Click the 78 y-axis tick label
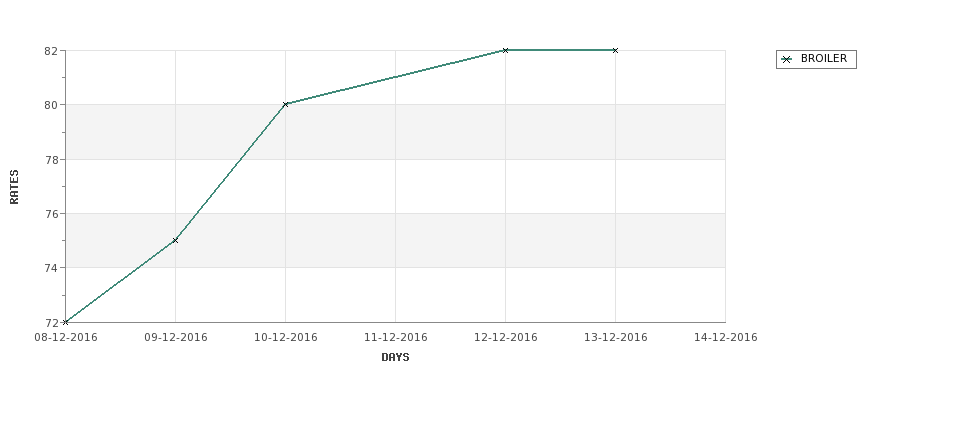The height and width of the screenshot is (429, 975). 51,160
